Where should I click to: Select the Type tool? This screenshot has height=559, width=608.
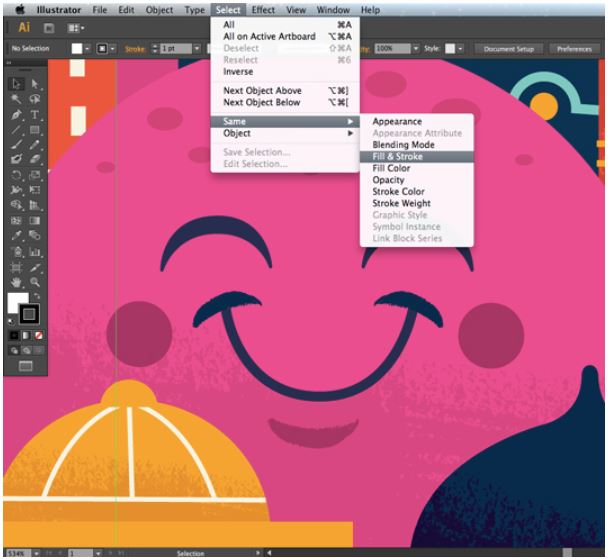coord(35,115)
